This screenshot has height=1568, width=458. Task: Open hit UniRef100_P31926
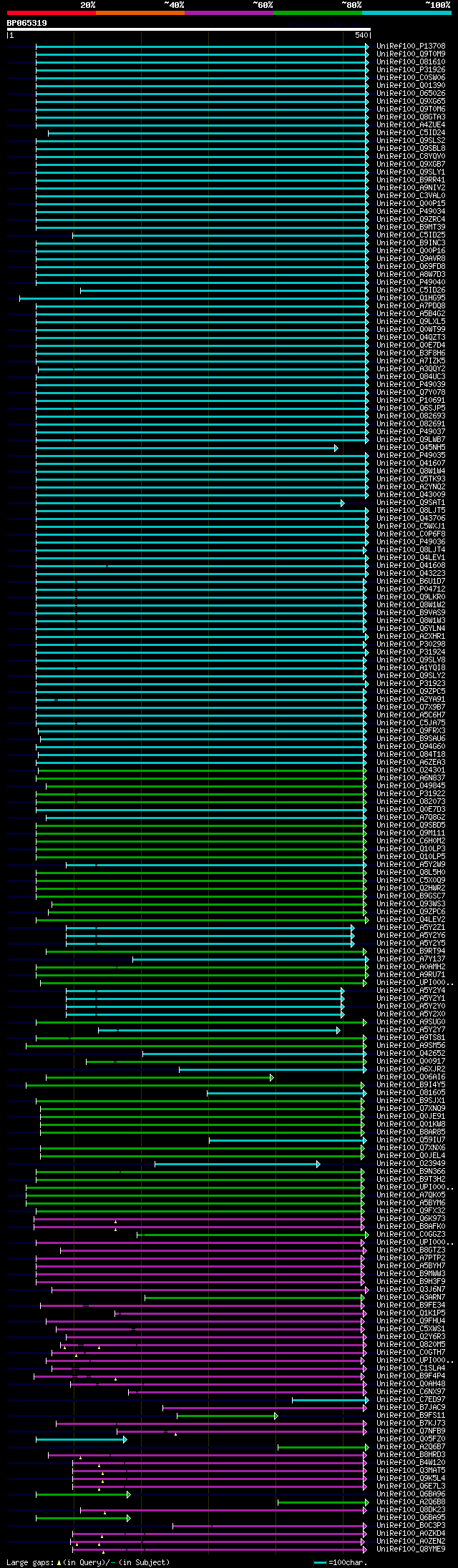pyautogui.click(x=411, y=70)
